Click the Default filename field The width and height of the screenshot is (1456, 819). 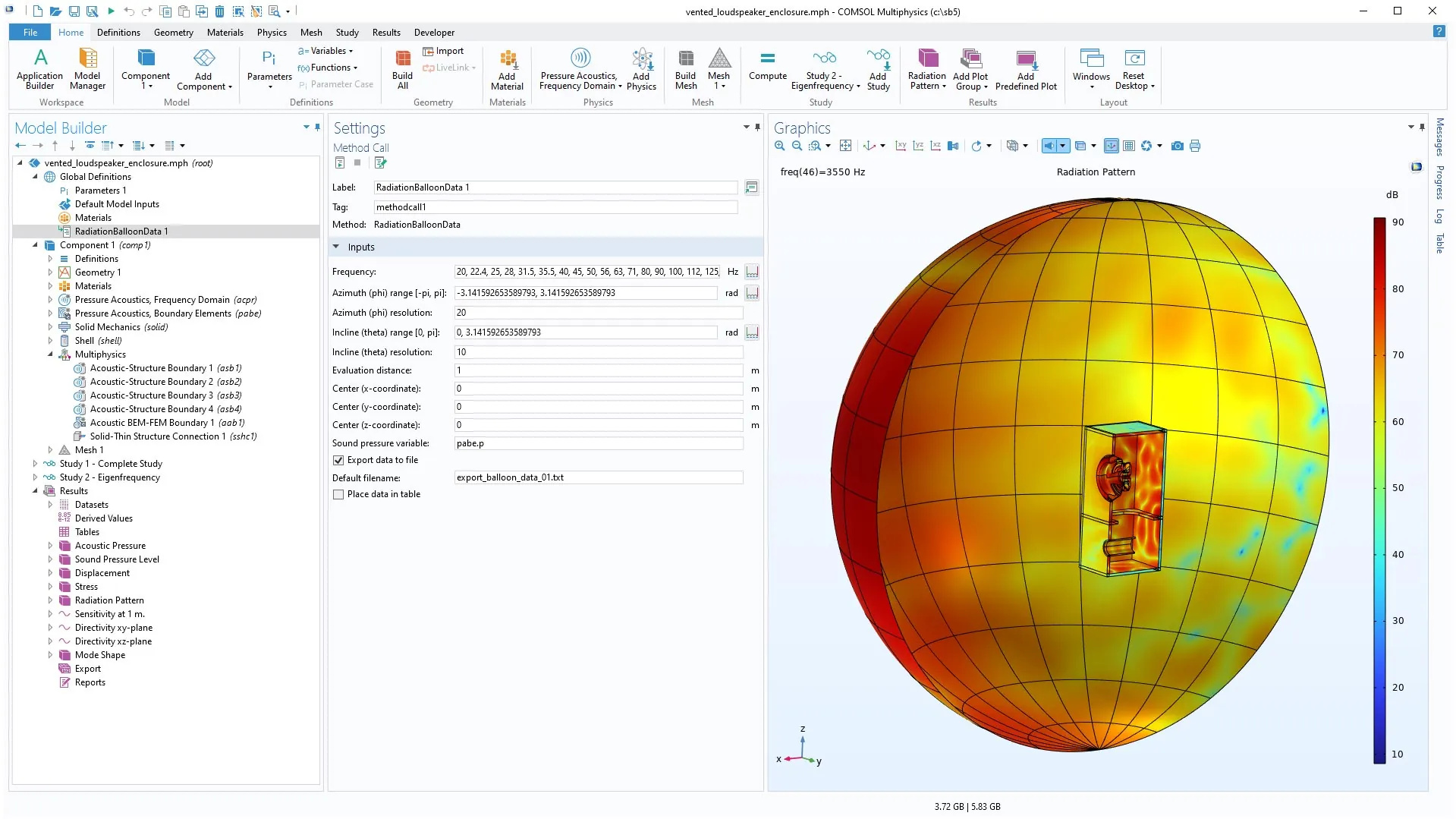[599, 477]
